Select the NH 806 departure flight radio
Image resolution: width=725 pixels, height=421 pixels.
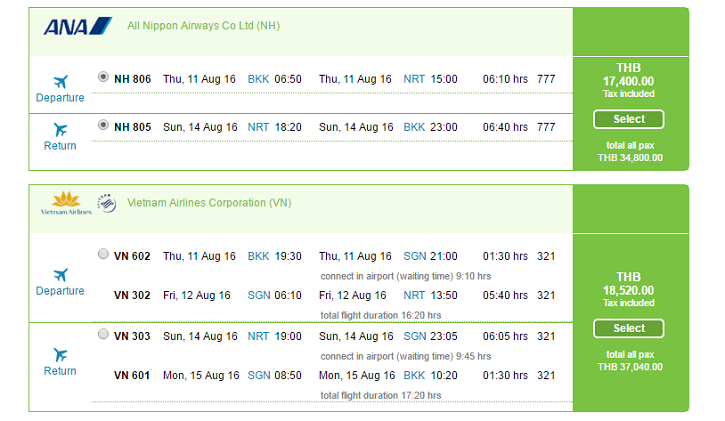coord(104,77)
